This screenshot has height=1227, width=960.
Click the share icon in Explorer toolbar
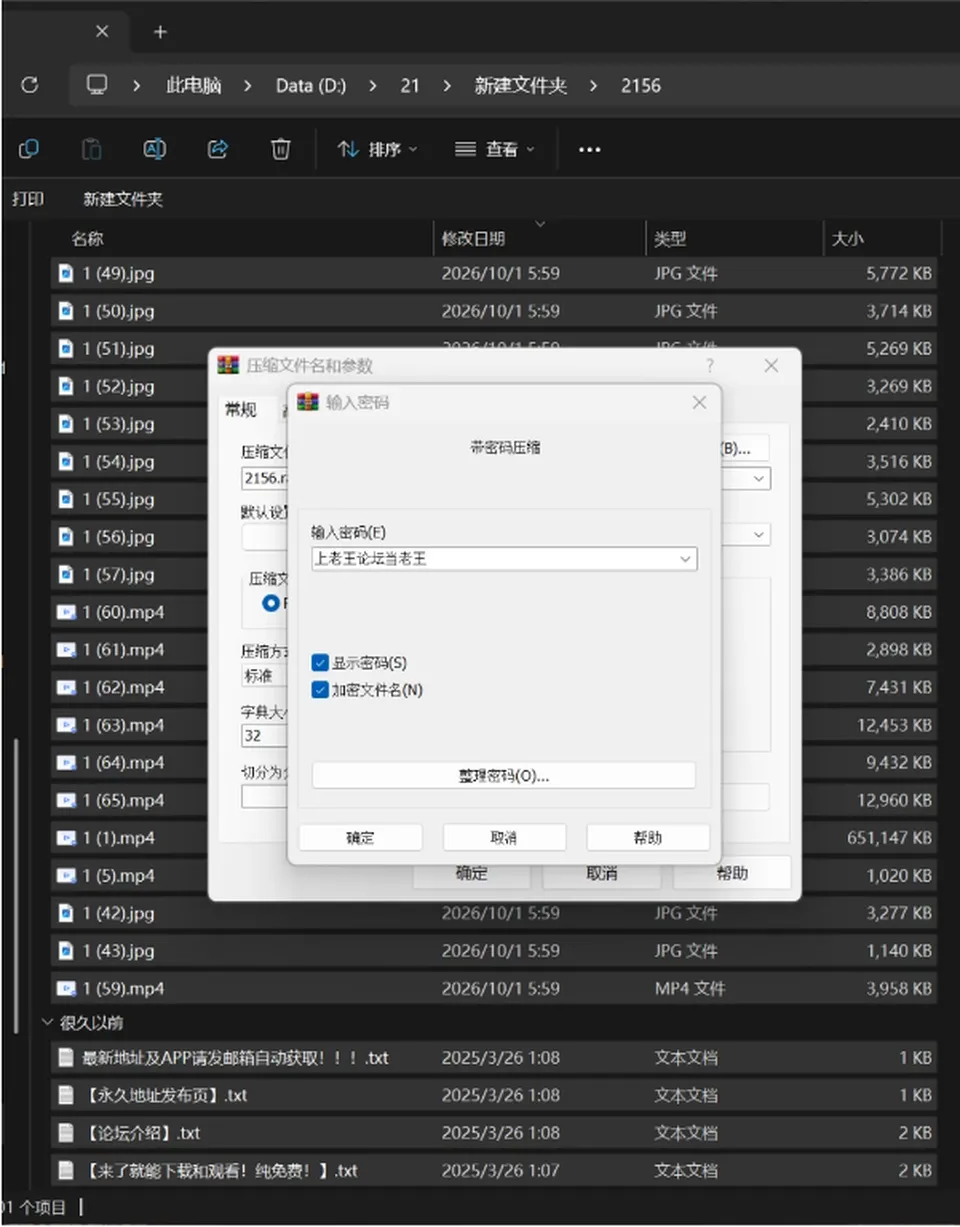coord(217,149)
